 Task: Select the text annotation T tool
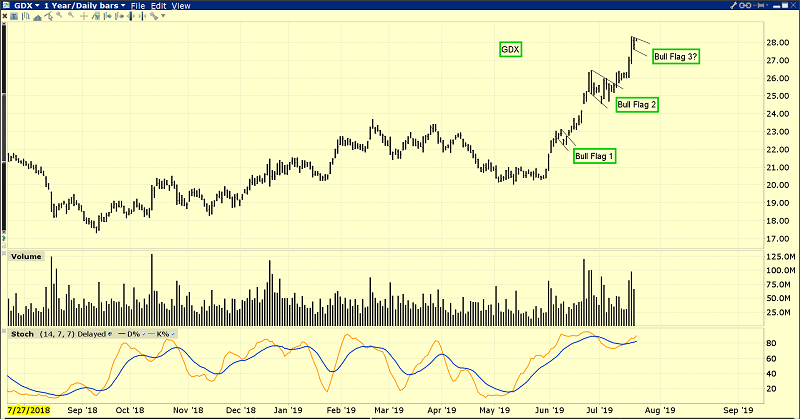click(14, 16)
